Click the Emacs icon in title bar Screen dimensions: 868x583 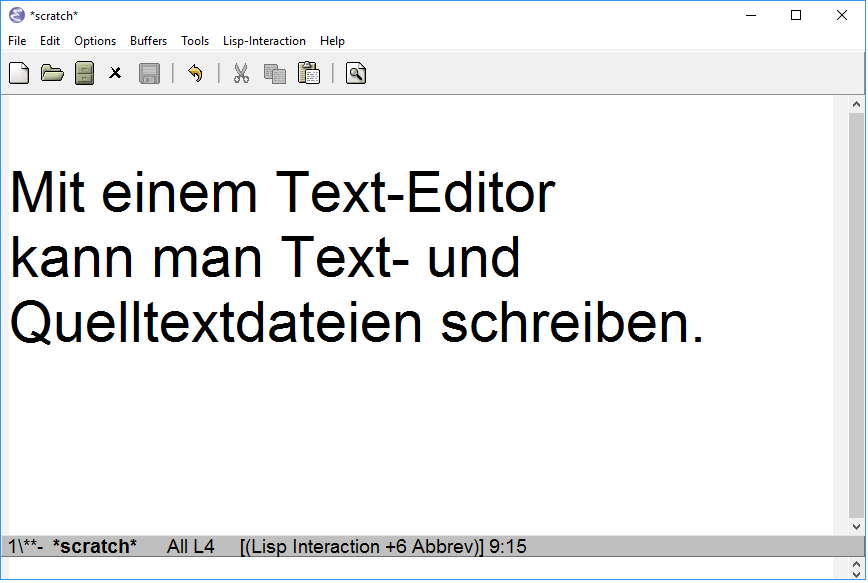pyautogui.click(x=17, y=16)
